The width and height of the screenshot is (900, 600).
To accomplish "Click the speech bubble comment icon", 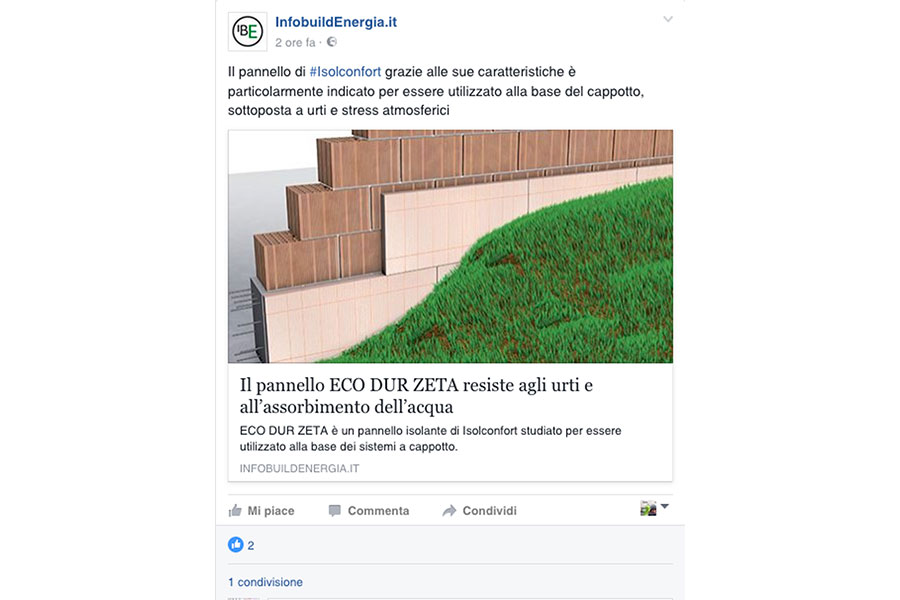I will [x=335, y=510].
